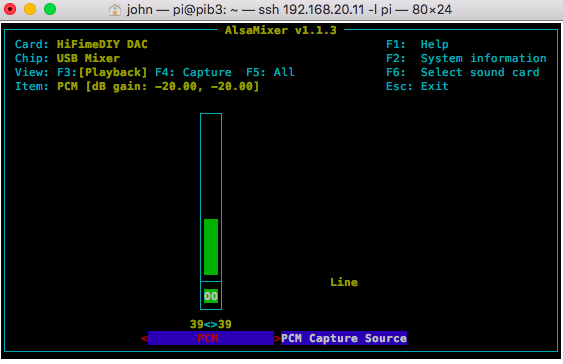Click the red right arrow after PCM
The image size is (563, 364).
click(277, 339)
